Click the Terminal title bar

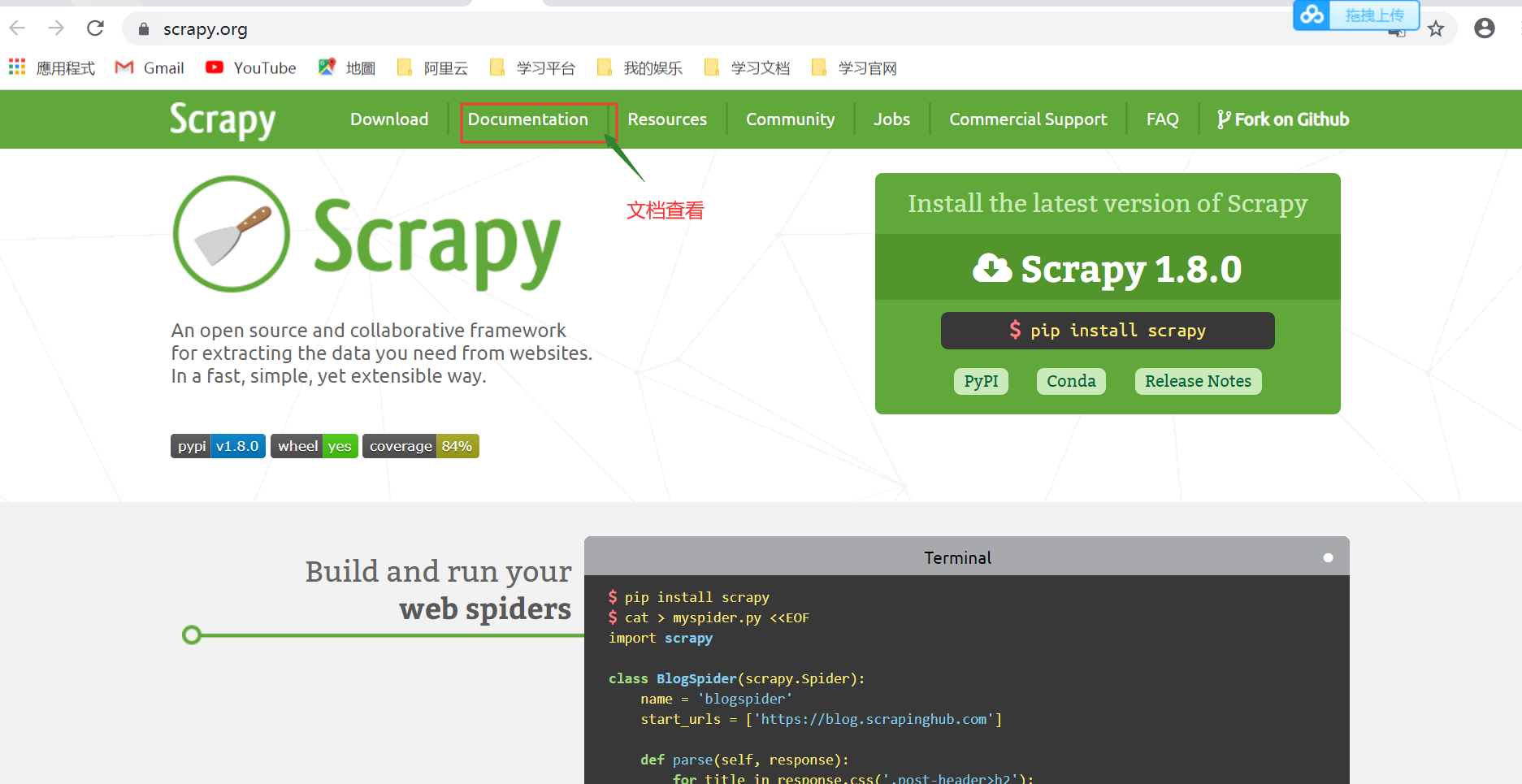click(x=967, y=557)
